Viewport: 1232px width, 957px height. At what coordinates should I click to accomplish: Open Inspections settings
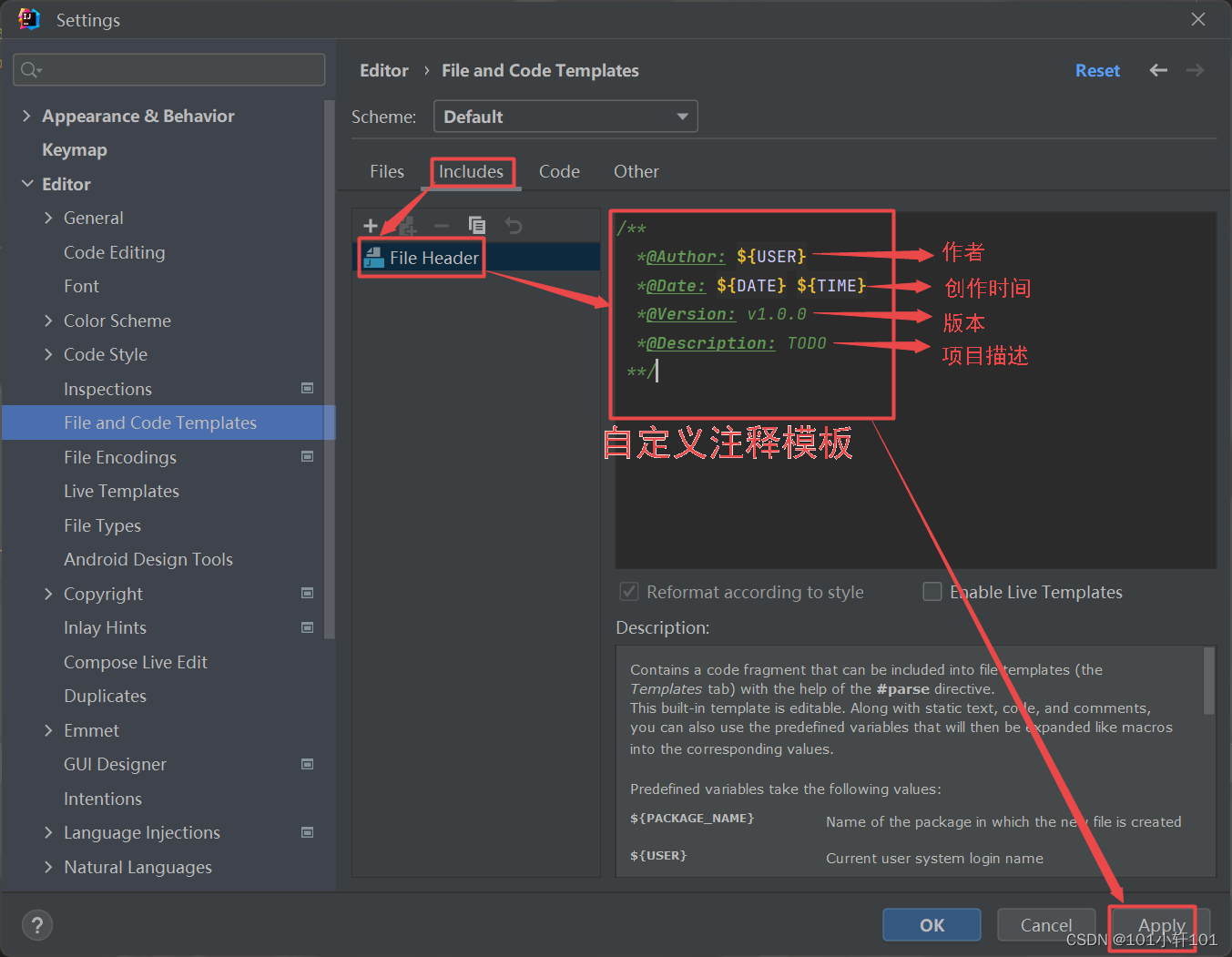coord(107,389)
